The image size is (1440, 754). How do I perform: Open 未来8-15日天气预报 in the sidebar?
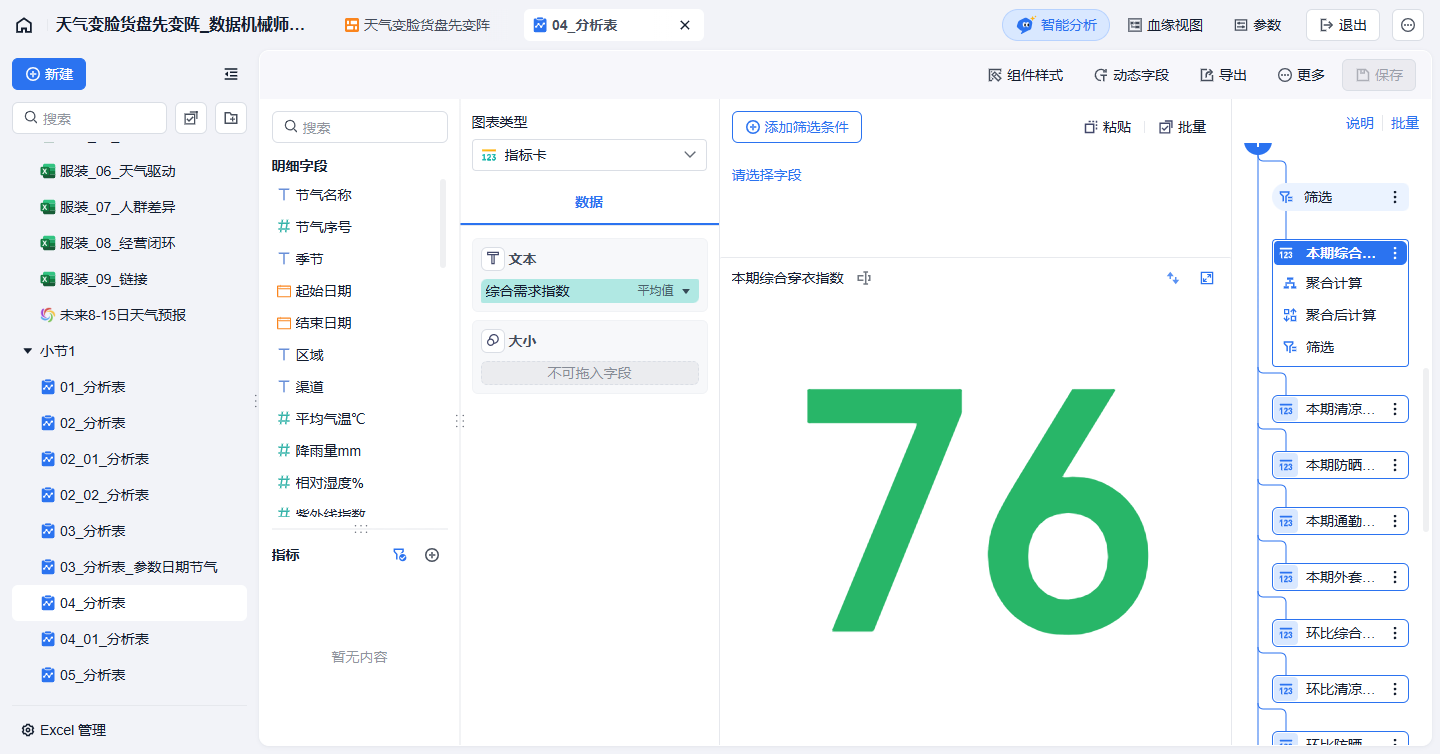129,315
